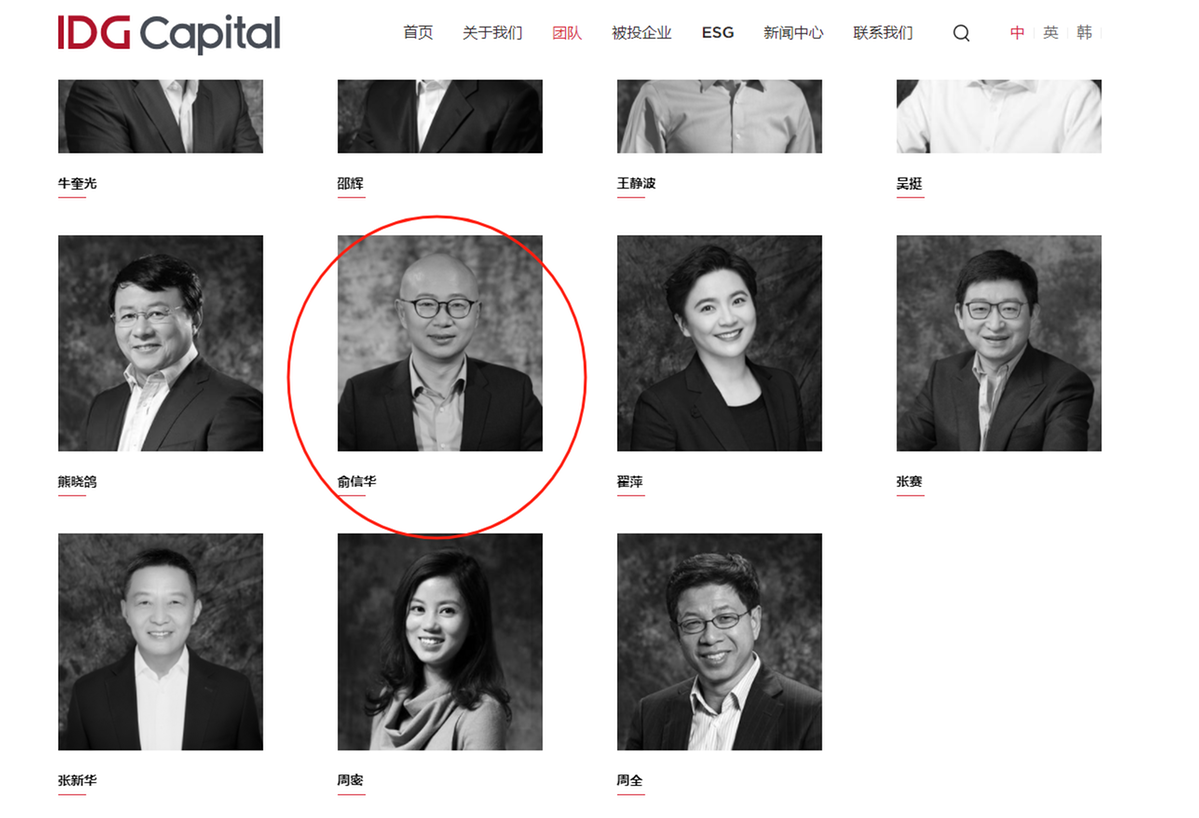The image size is (1199, 818).
Task: Click the 王静波 name link
Action: click(x=636, y=183)
